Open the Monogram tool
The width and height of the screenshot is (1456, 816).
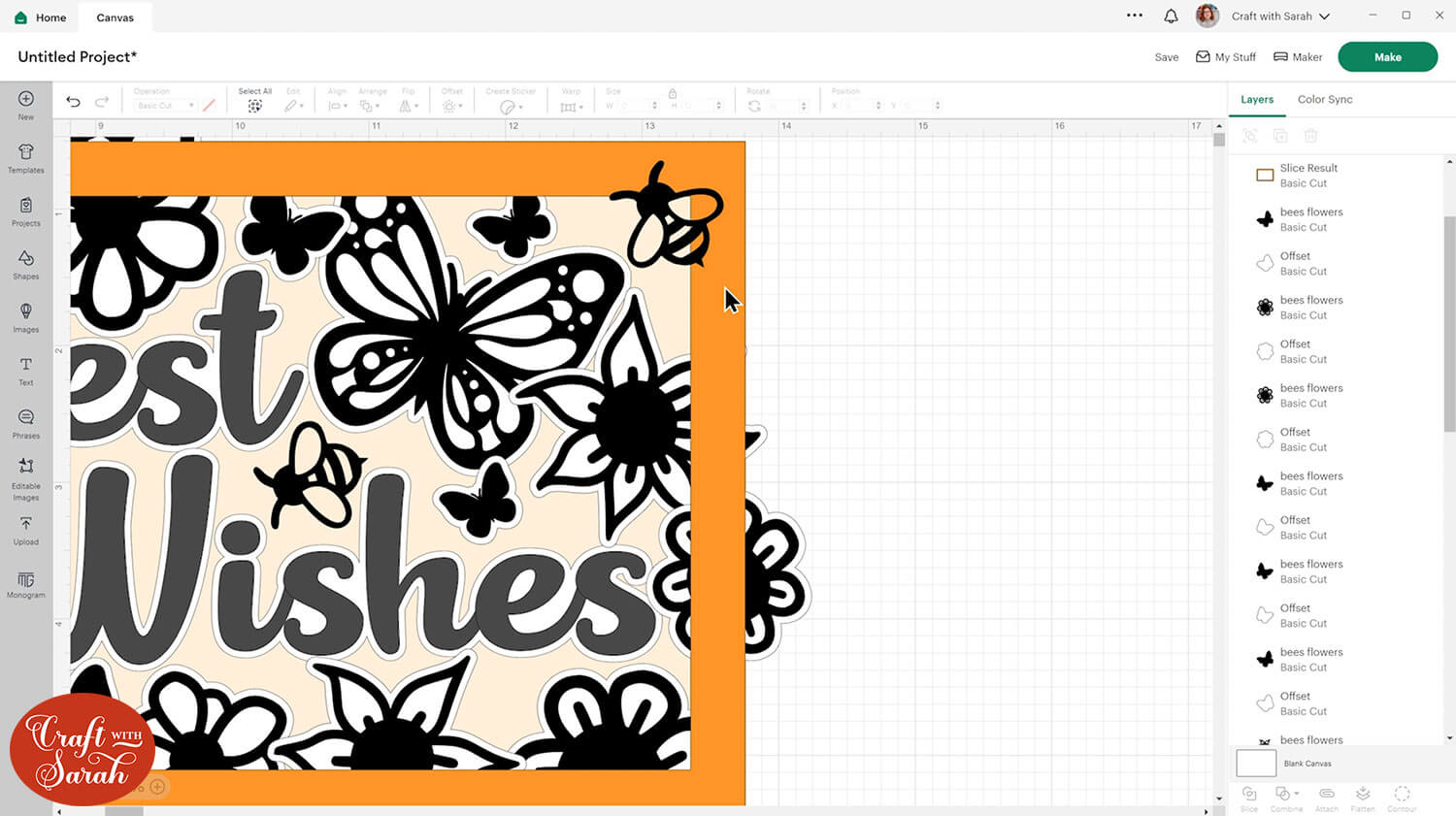tap(26, 584)
